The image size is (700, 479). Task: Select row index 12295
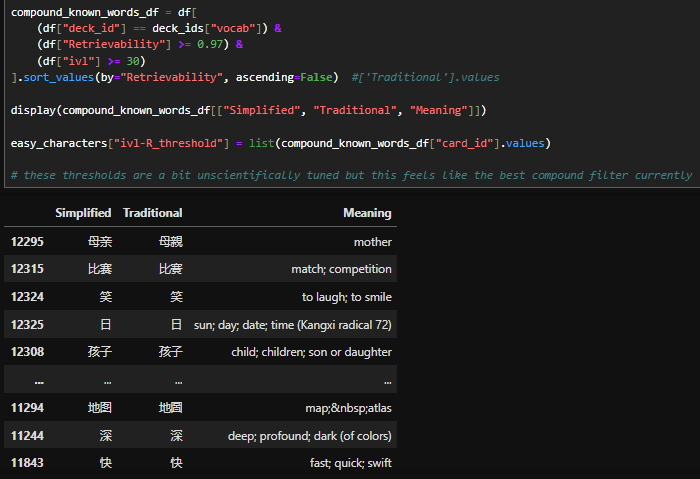click(x=28, y=242)
